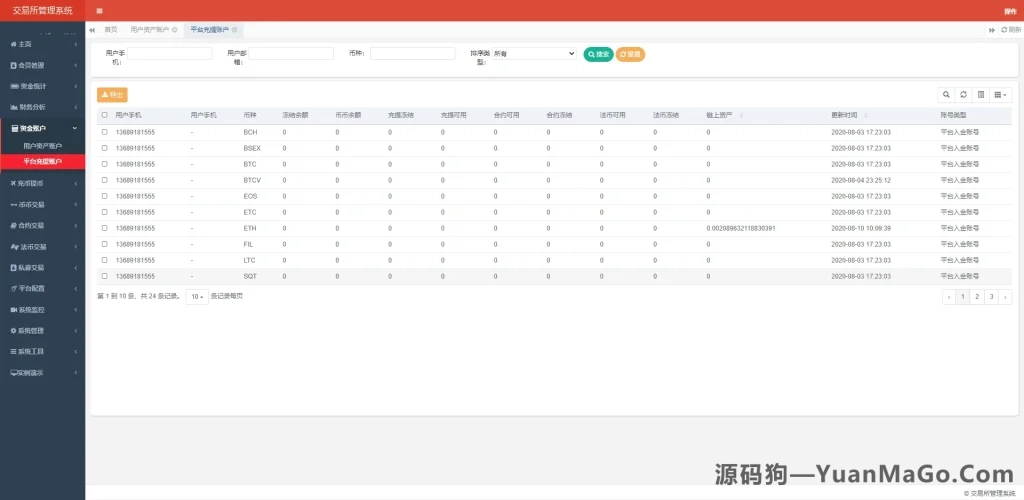The image size is (1024, 500).
Task: Check the ETH row checkbox
Action: pyautogui.click(x=104, y=228)
